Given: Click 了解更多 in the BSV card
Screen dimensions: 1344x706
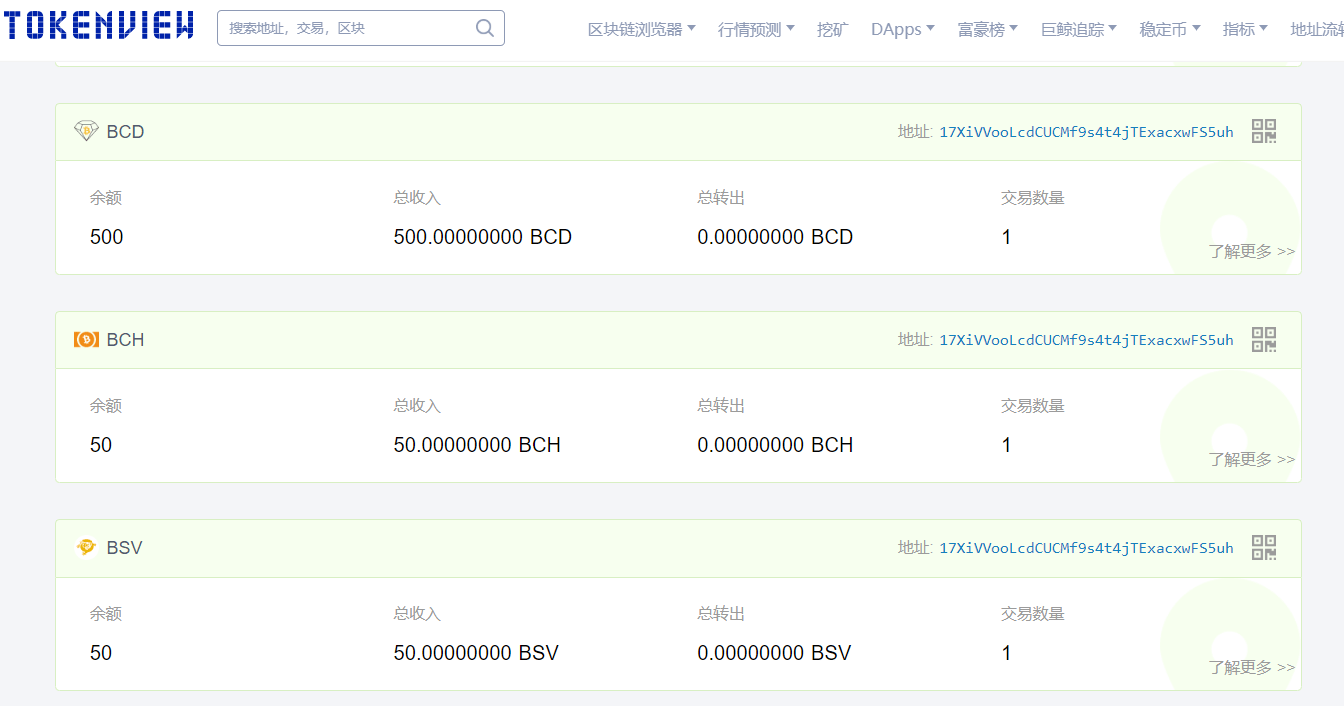Looking at the screenshot, I should pos(1251,667).
